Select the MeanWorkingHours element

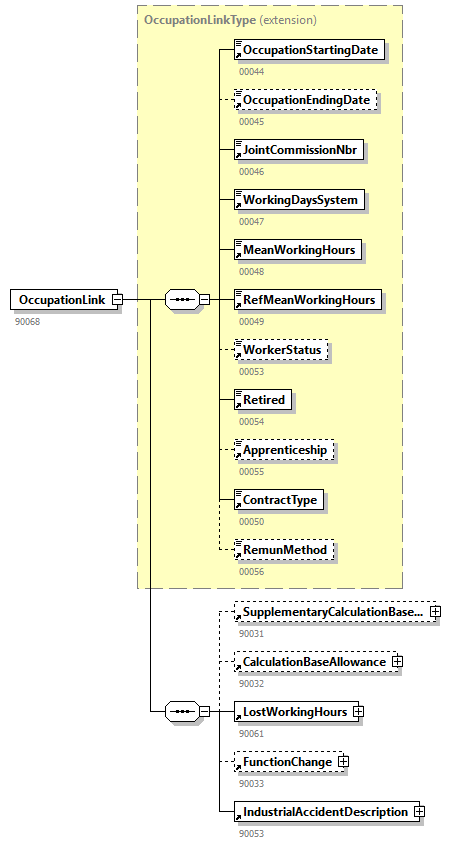tap(298, 250)
